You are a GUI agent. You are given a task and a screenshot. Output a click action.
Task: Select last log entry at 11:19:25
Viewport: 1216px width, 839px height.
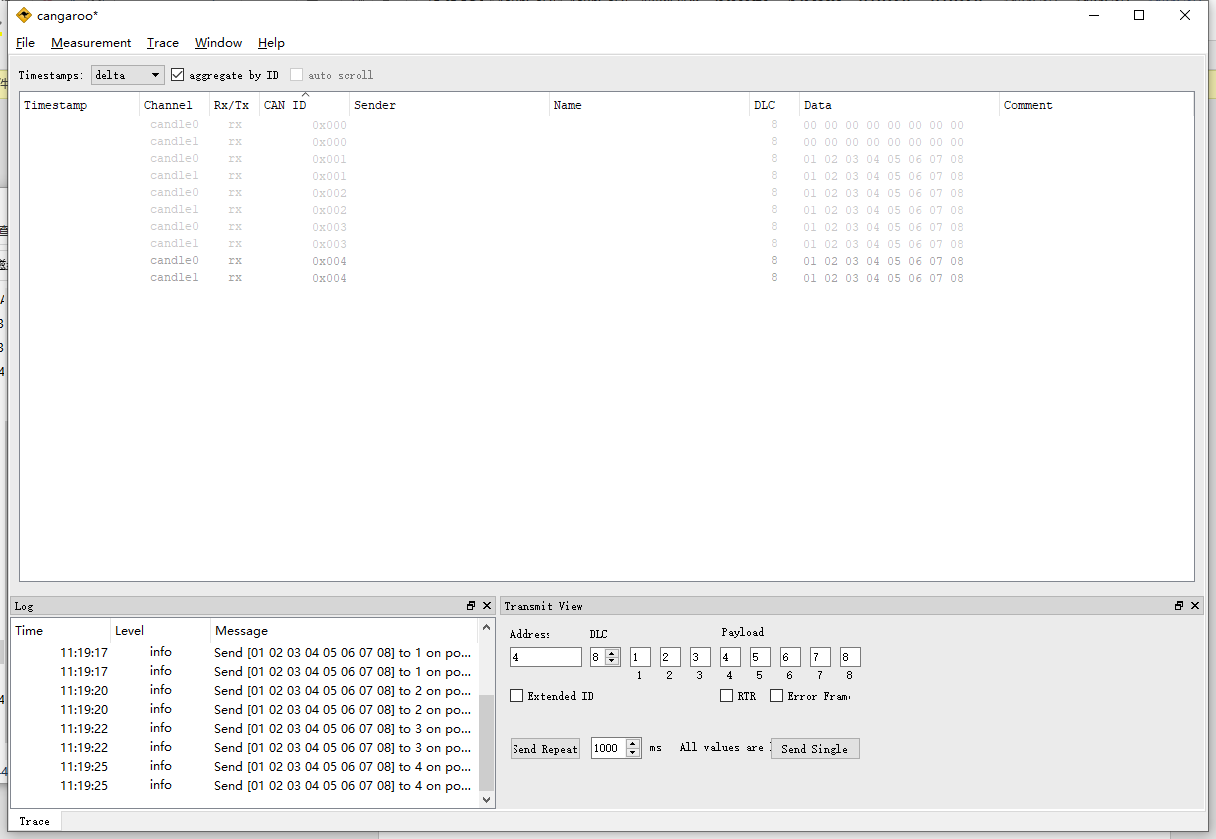tap(245, 786)
